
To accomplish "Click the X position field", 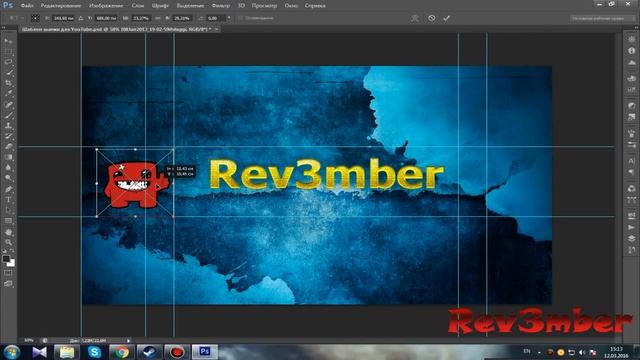I will [63, 18].
